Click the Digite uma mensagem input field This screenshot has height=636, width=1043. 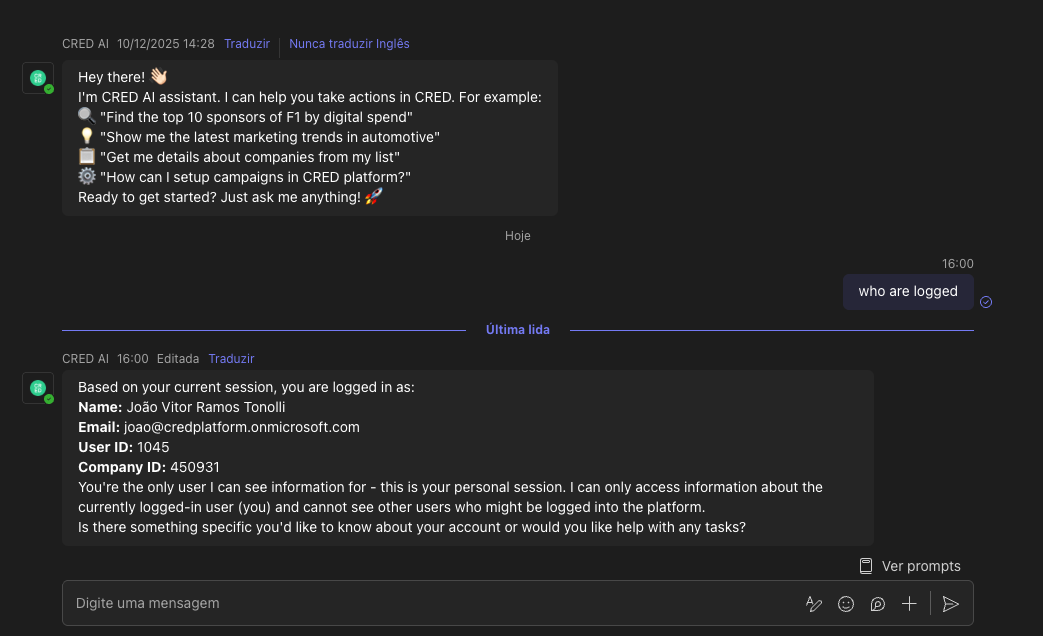click(430, 603)
